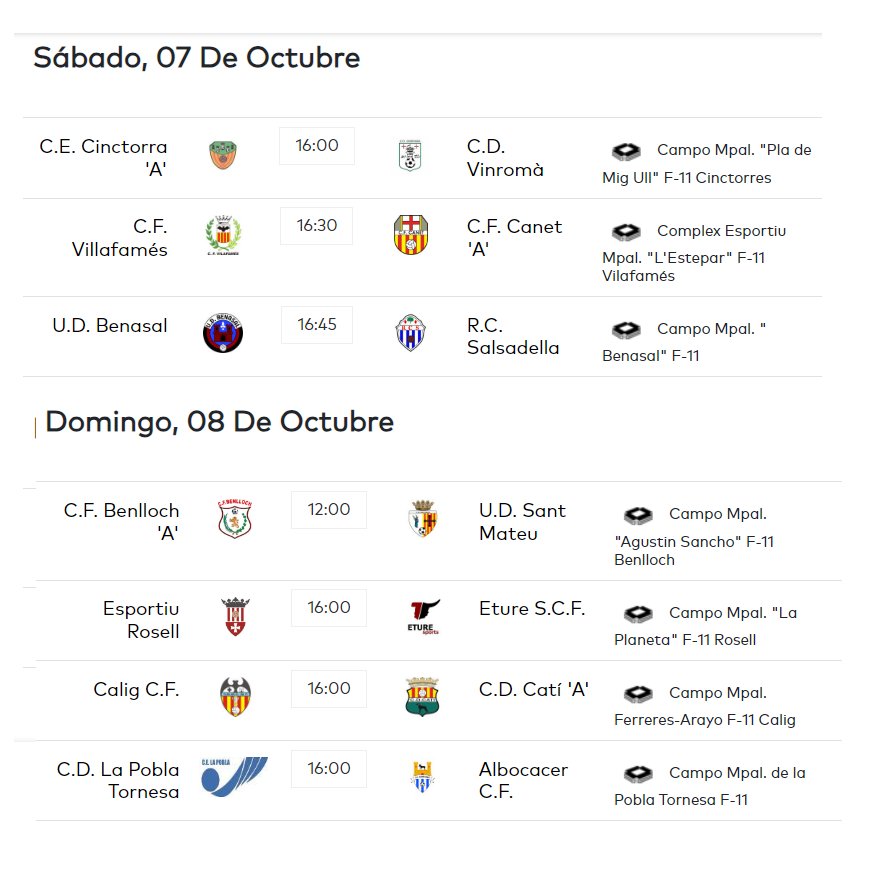This screenshot has height=870, width=892.
Task: Select the U.D. Sant Mateu crest
Action: click(423, 518)
